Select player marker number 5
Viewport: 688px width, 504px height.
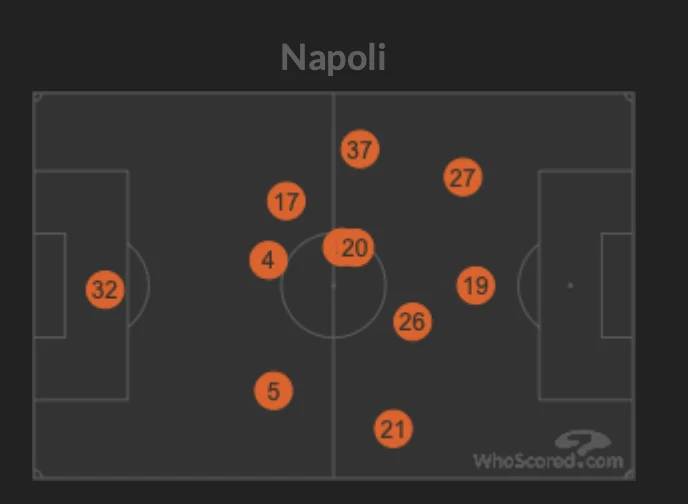click(273, 391)
